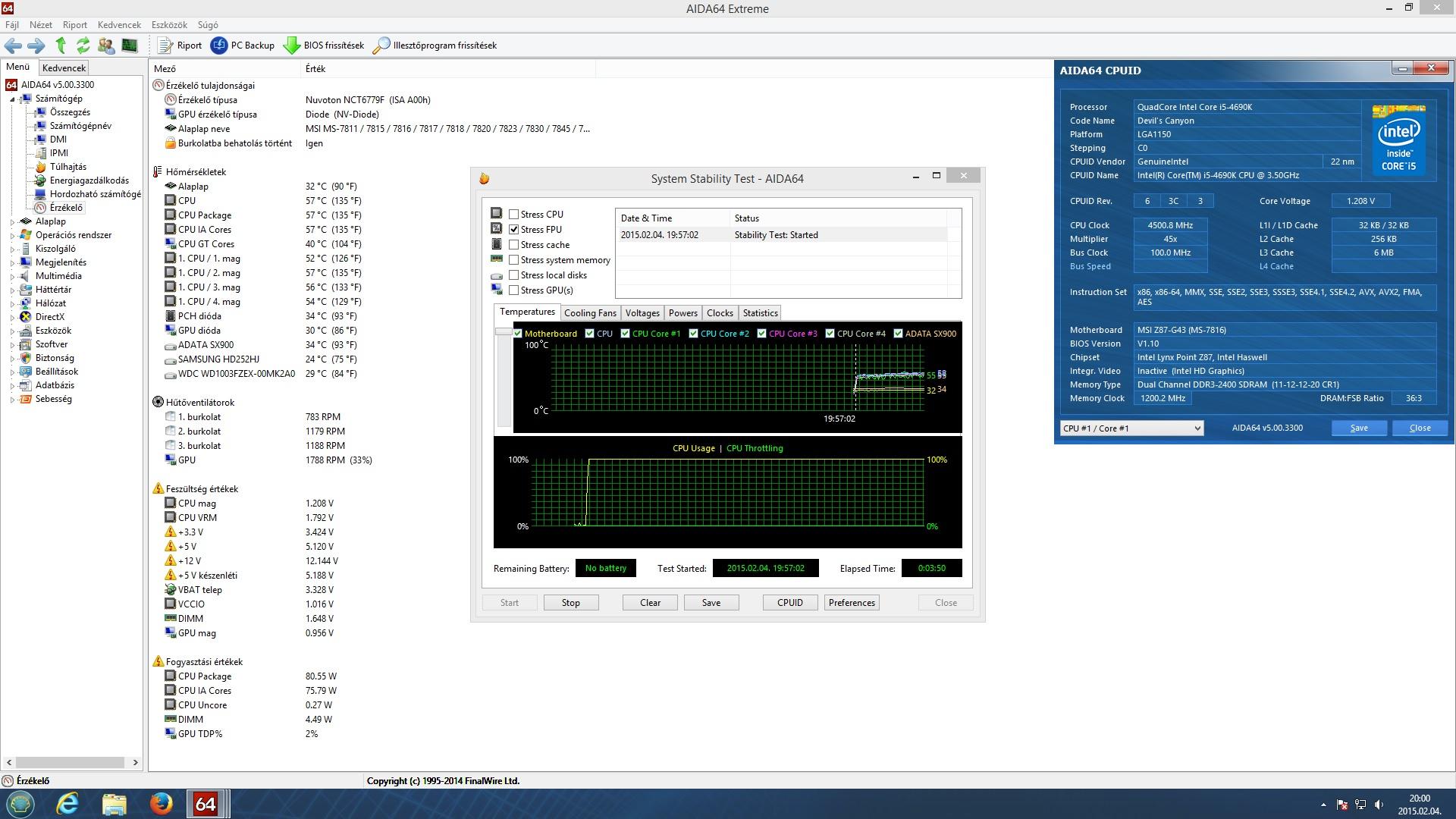Select Energiagazdálkodás in the tree
The width and height of the screenshot is (1456, 819).
[x=89, y=180]
